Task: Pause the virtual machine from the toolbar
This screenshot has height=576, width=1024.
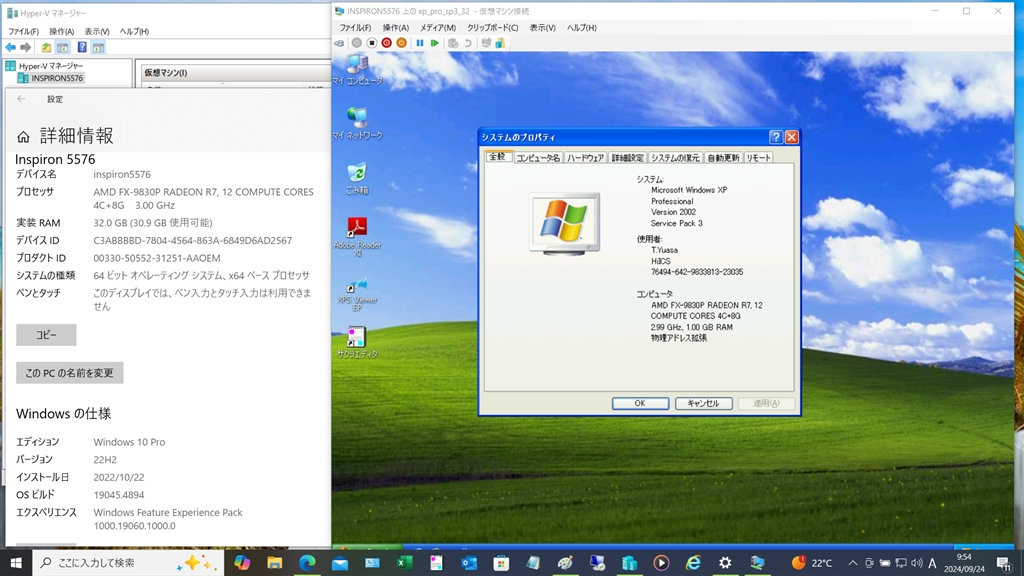Action: pyautogui.click(x=419, y=43)
